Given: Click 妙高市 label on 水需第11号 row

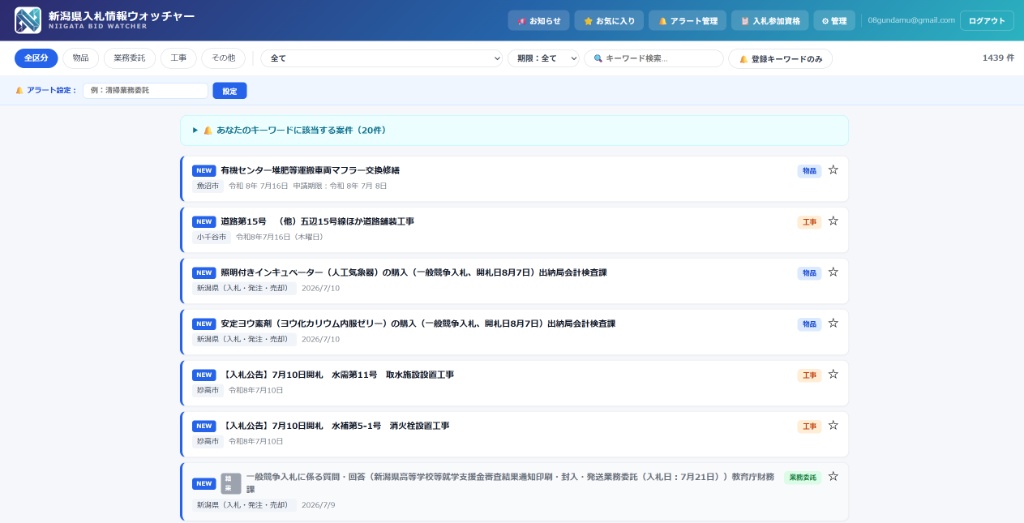Looking at the screenshot, I should pos(208,390).
